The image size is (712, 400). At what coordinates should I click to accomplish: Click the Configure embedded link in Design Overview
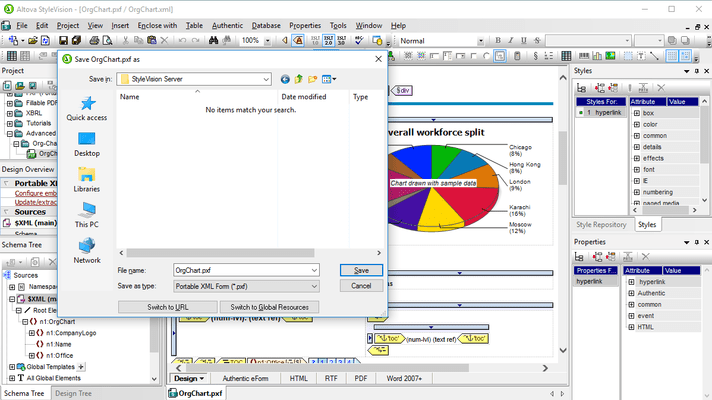(28, 192)
